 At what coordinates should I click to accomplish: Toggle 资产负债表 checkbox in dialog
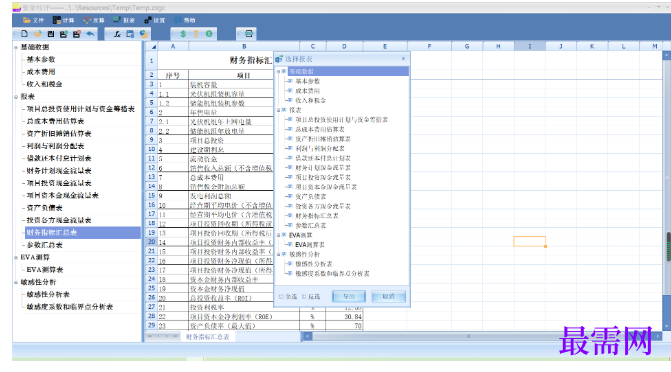tap(290, 196)
